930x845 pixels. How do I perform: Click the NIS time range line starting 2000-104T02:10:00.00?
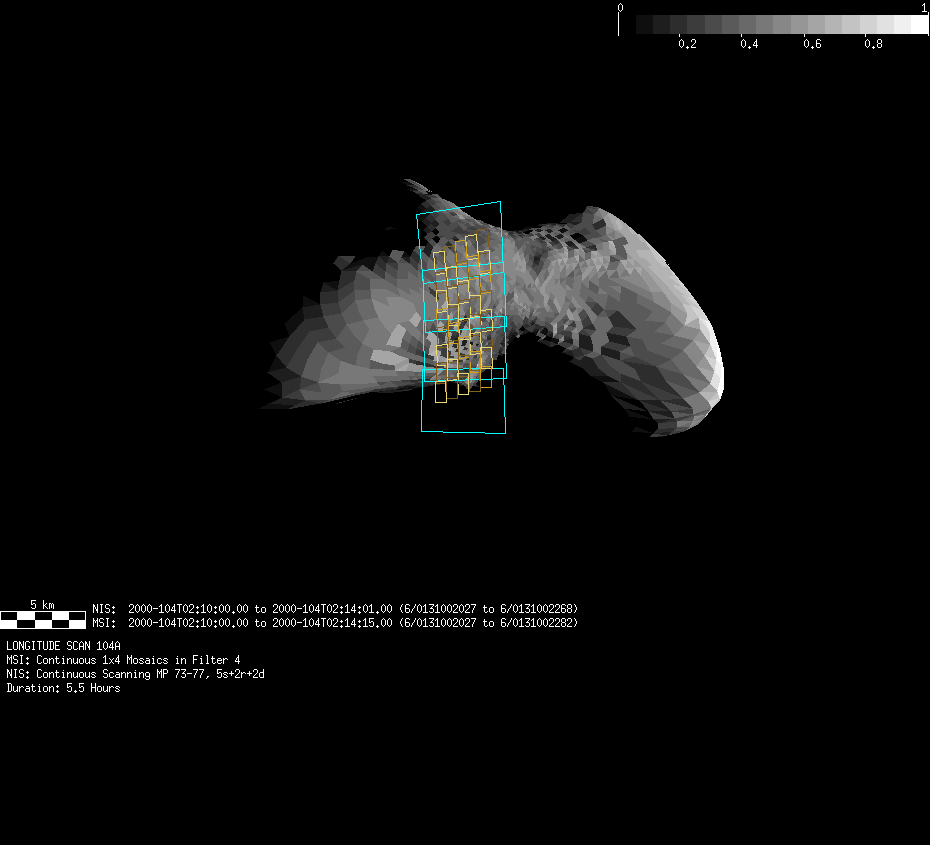point(335,609)
